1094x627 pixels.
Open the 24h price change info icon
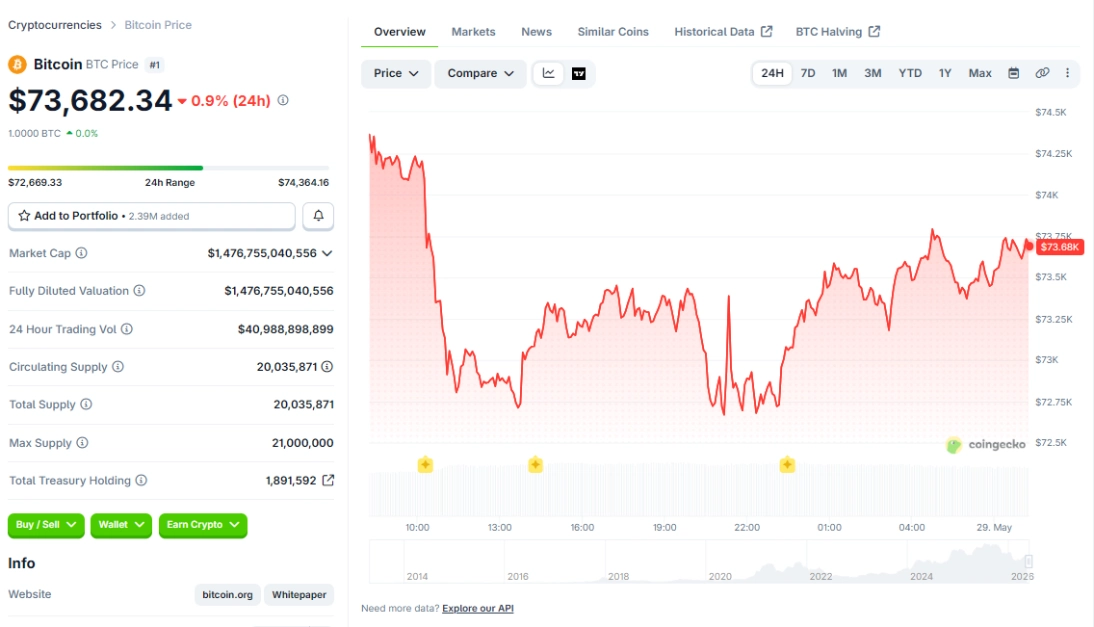tap(283, 100)
